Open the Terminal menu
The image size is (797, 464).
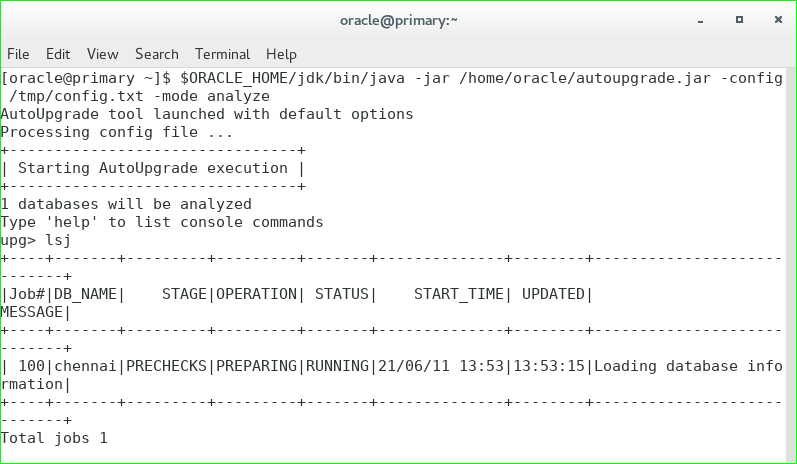click(222, 54)
